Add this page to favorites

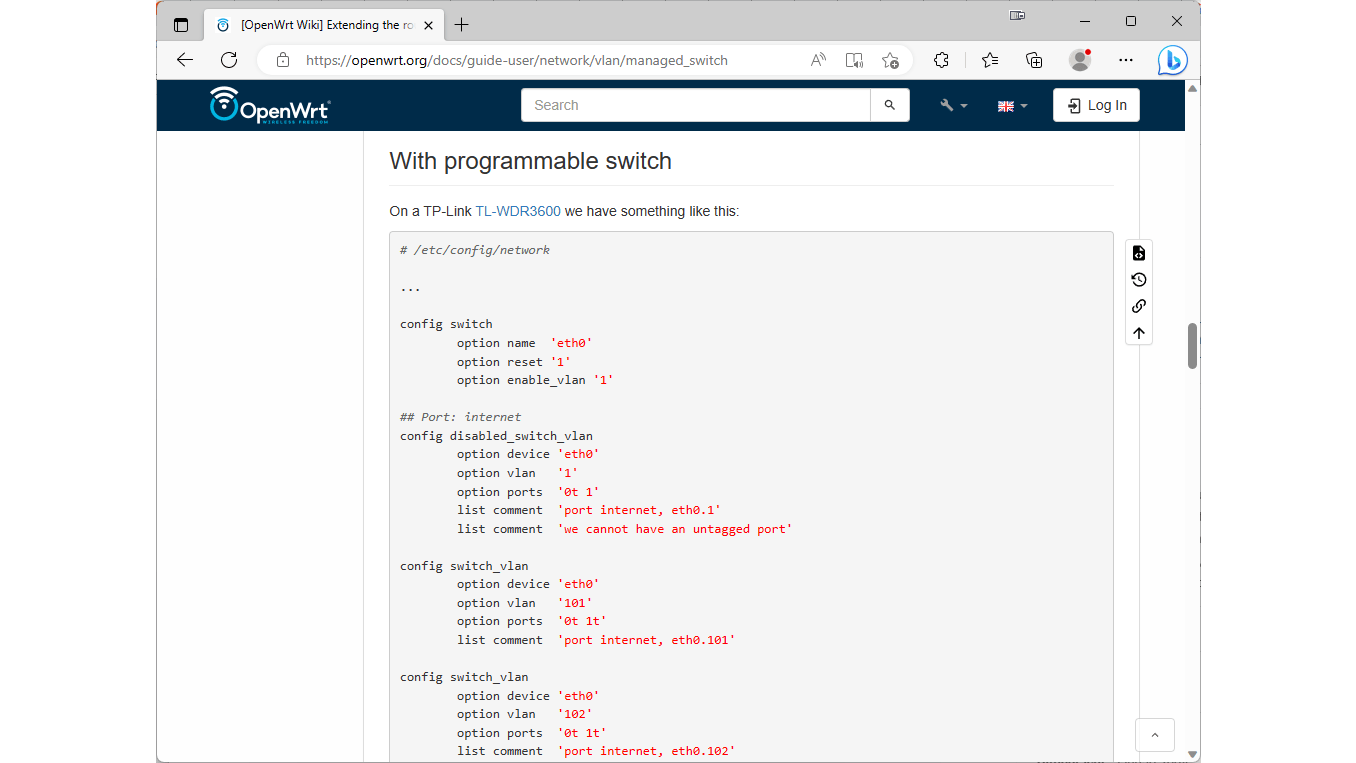pos(890,60)
